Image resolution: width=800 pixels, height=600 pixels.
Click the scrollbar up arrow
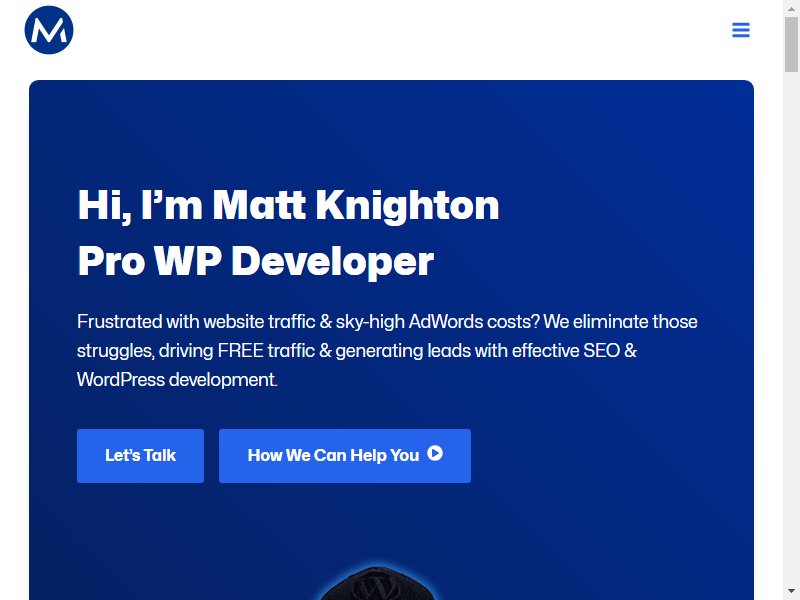[791, 8]
